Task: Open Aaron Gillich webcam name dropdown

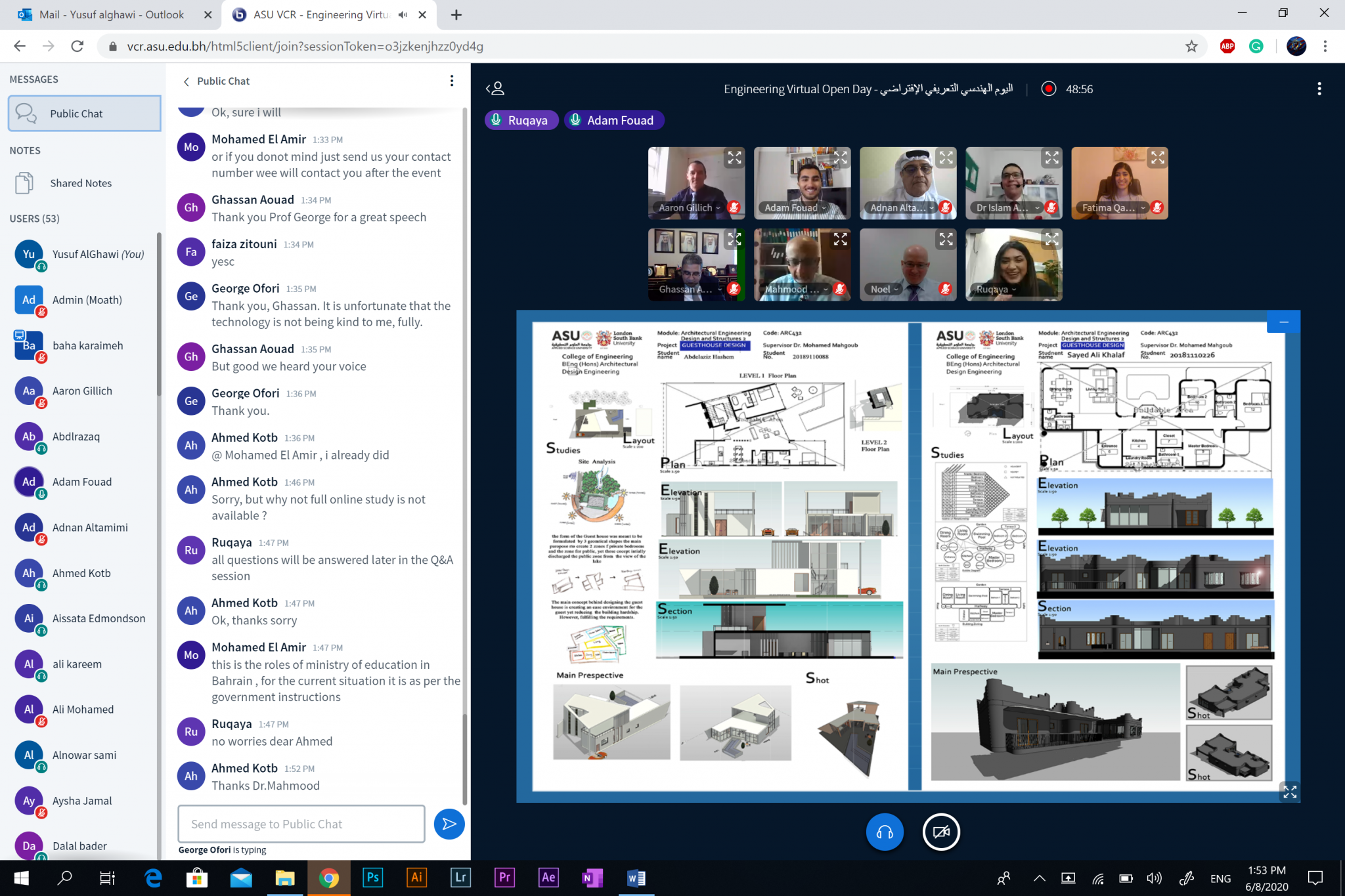Action: 689,207
